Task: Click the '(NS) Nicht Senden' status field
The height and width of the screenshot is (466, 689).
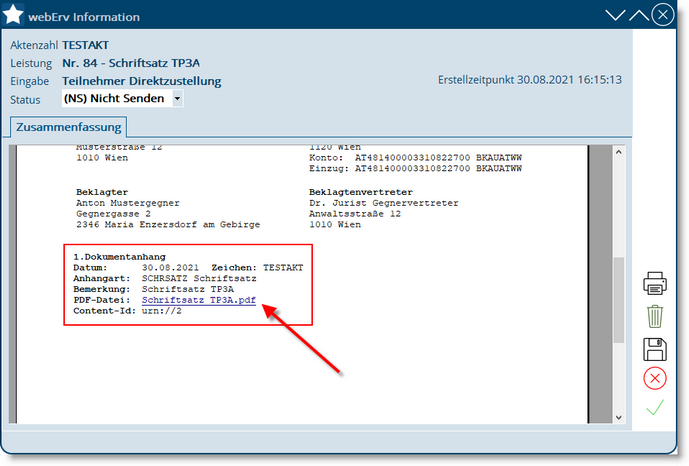Action: coord(115,99)
